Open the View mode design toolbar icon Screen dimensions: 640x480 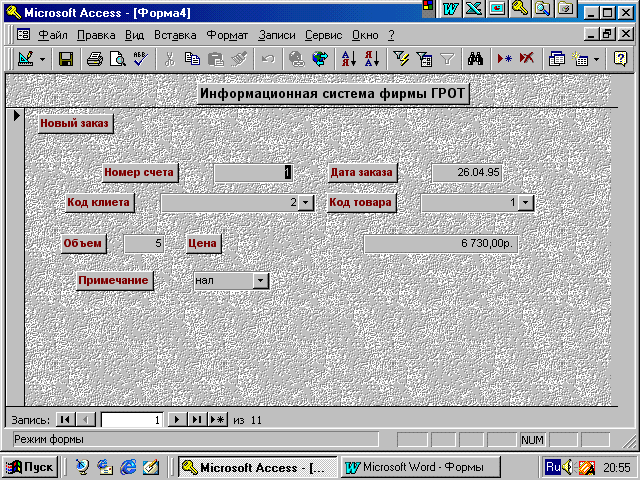tap(26, 59)
